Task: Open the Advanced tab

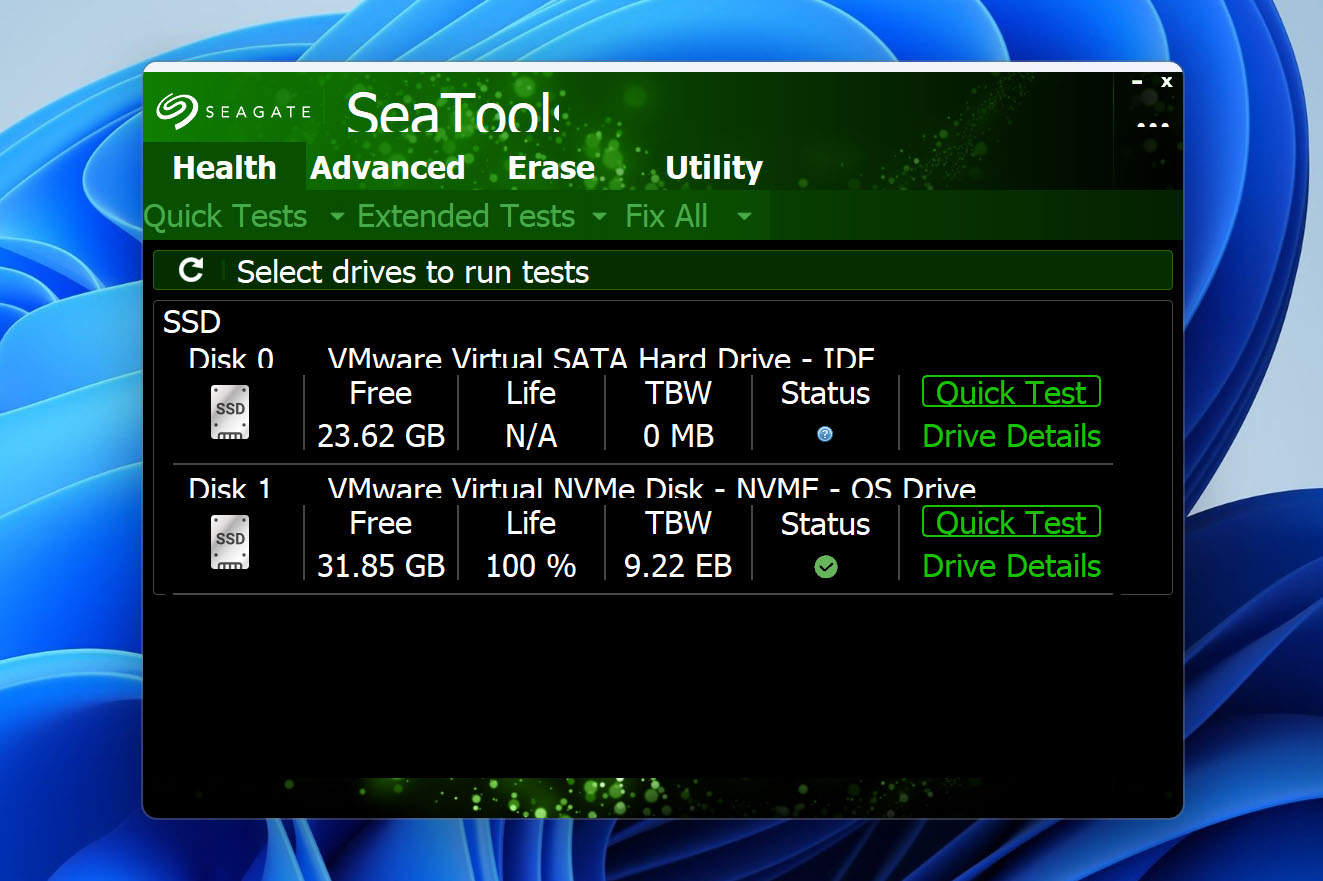Action: point(387,168)
